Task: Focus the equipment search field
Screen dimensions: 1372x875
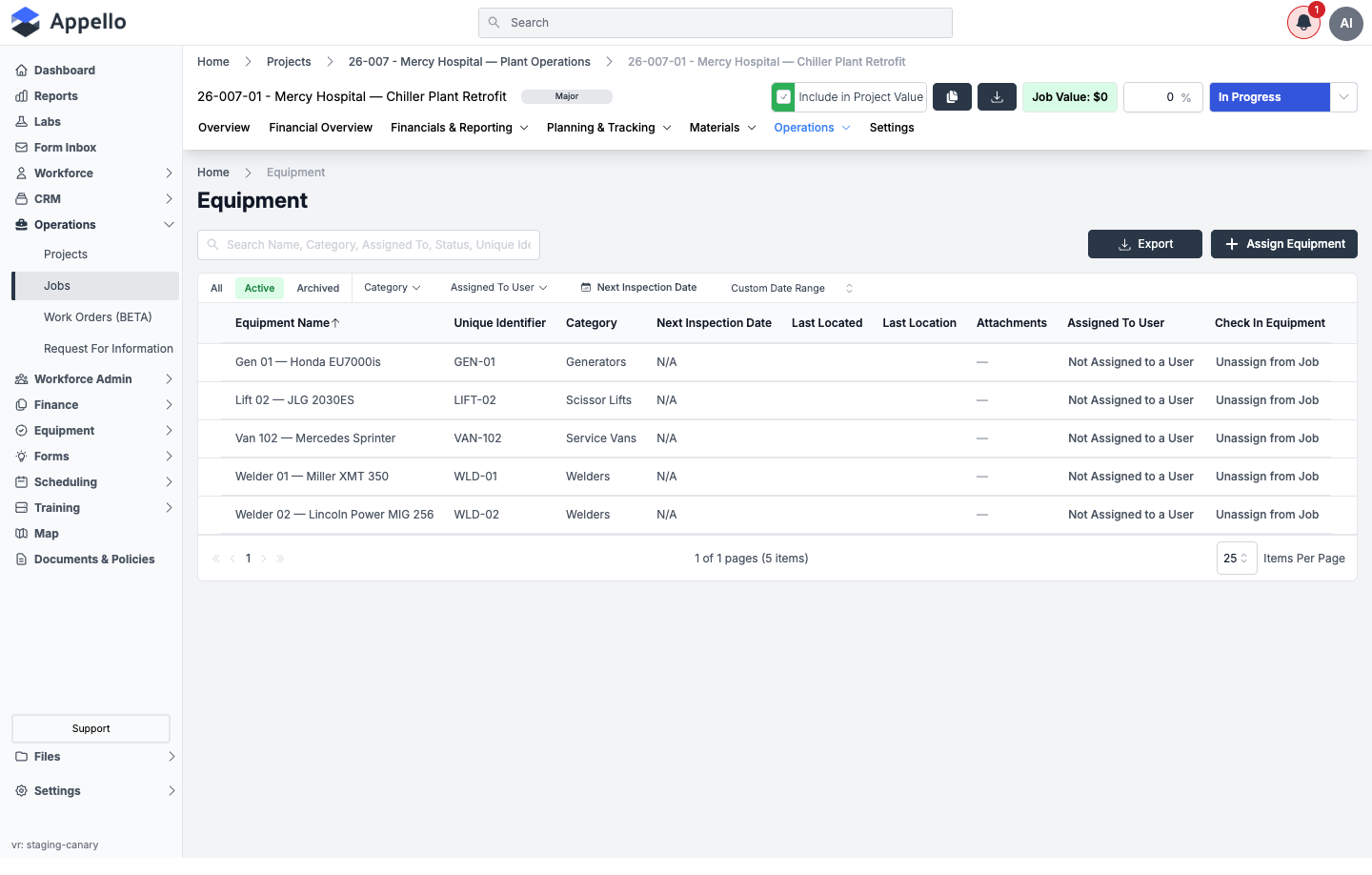Action: (x=369, y=245)
